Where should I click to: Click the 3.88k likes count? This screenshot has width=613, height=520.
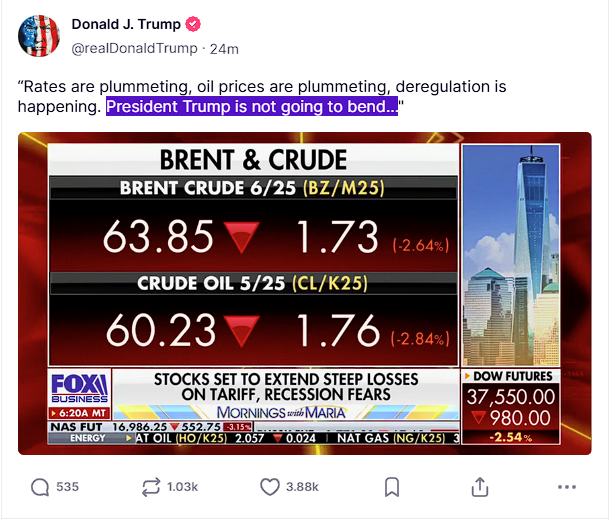tap(302, 487)
